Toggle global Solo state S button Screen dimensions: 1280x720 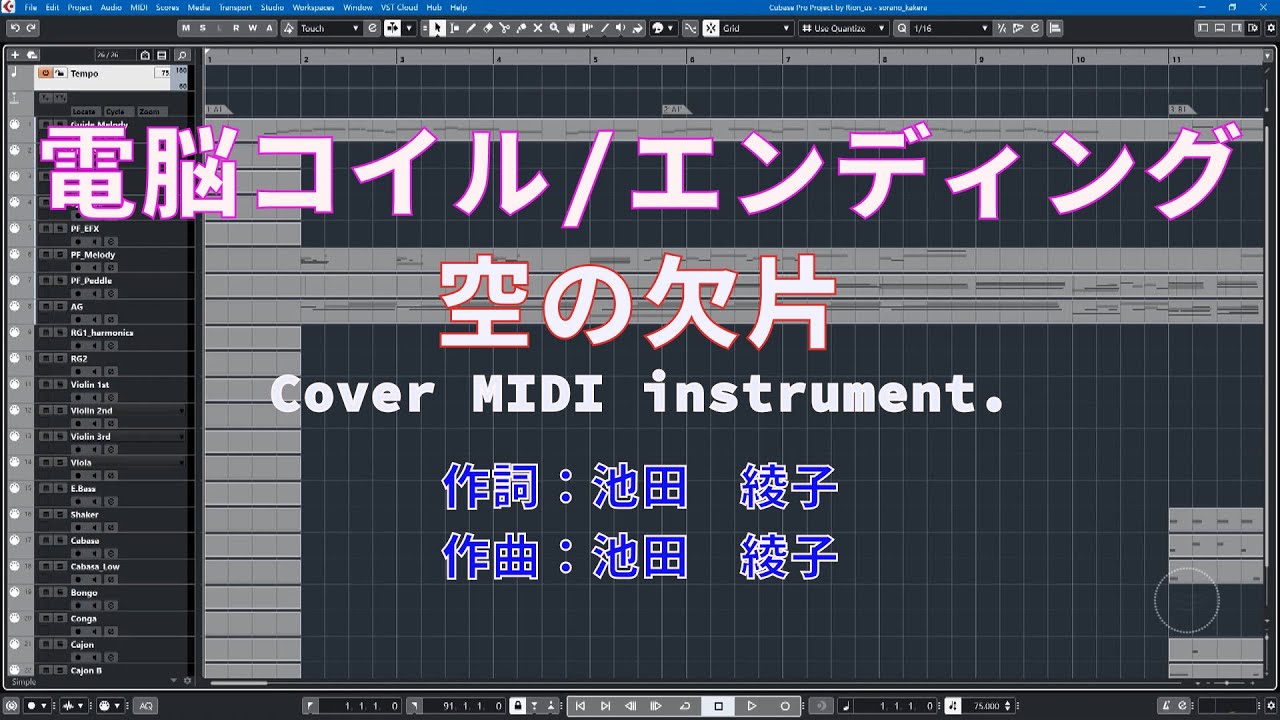[x=202, y=28]
